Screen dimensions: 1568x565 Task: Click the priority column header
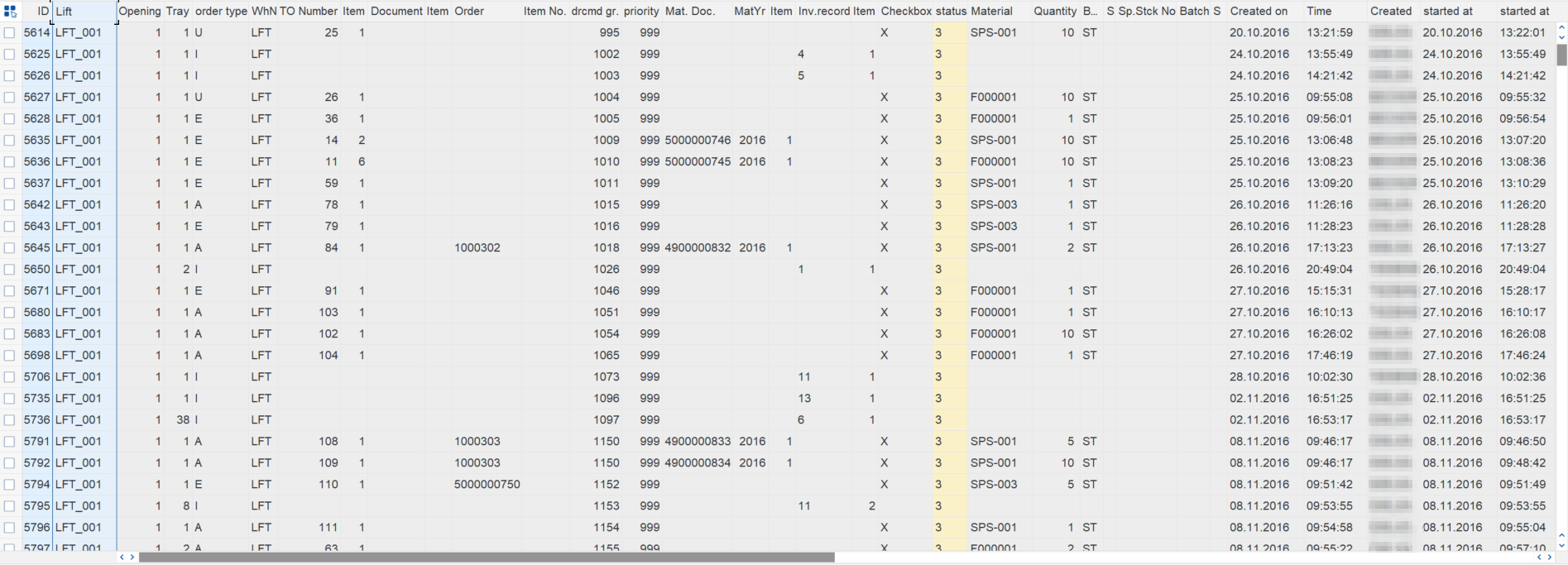[641, 12]
